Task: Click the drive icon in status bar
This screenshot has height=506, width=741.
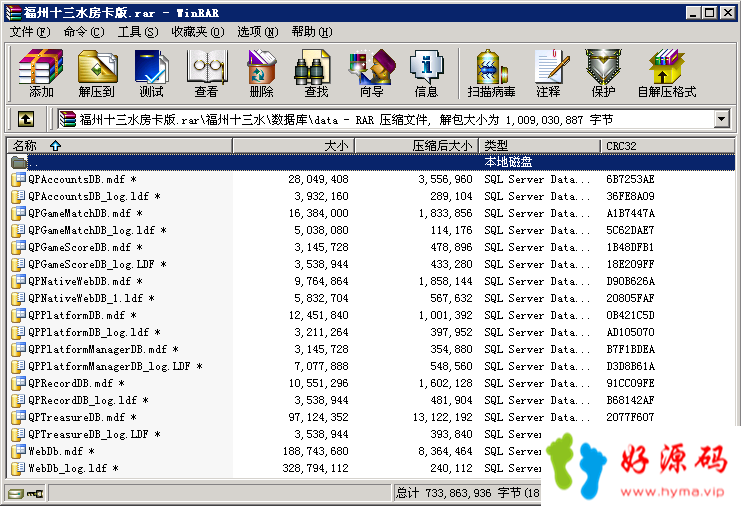Action: (16, 494)
